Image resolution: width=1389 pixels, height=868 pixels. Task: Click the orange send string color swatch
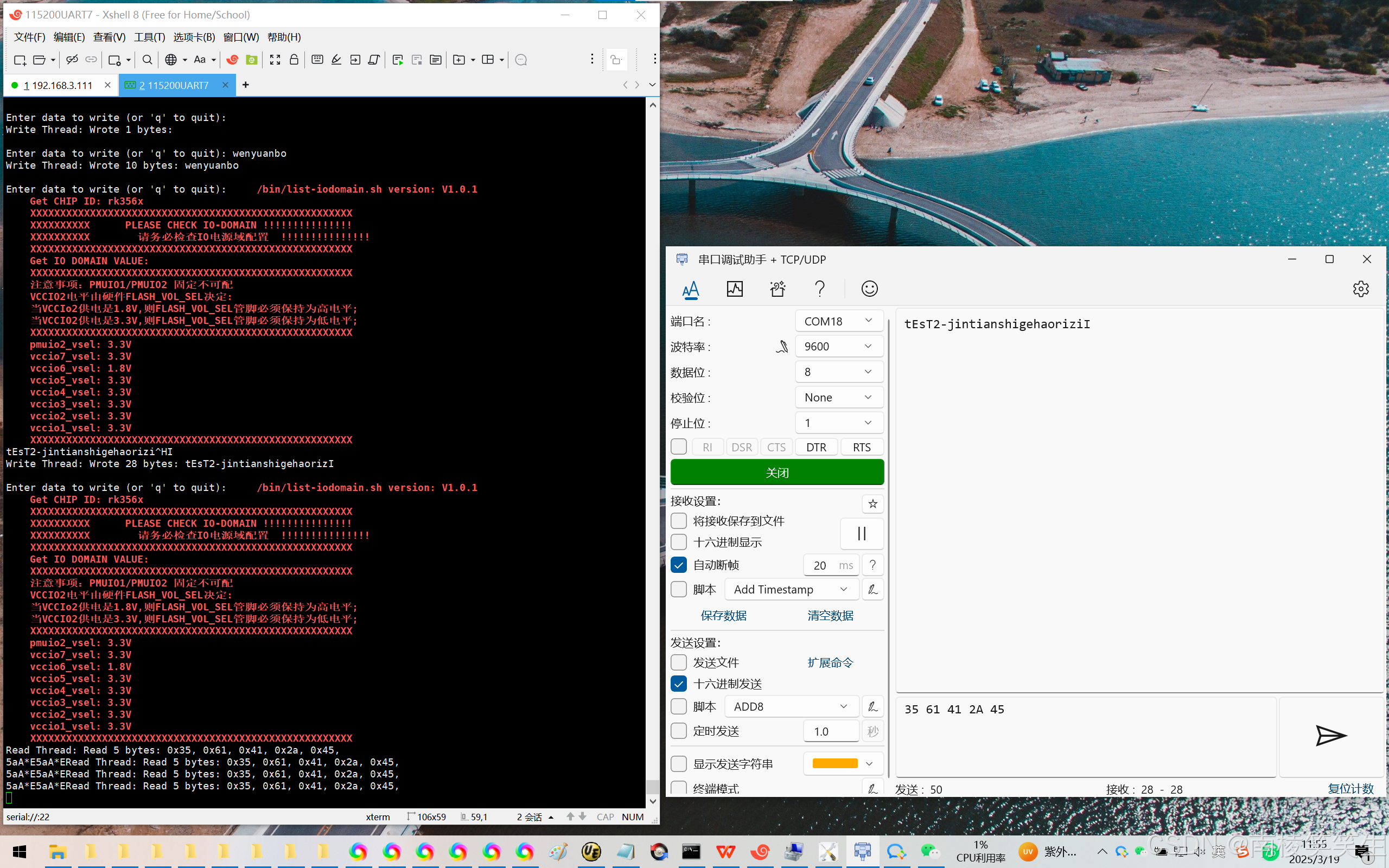click(834, 763)
